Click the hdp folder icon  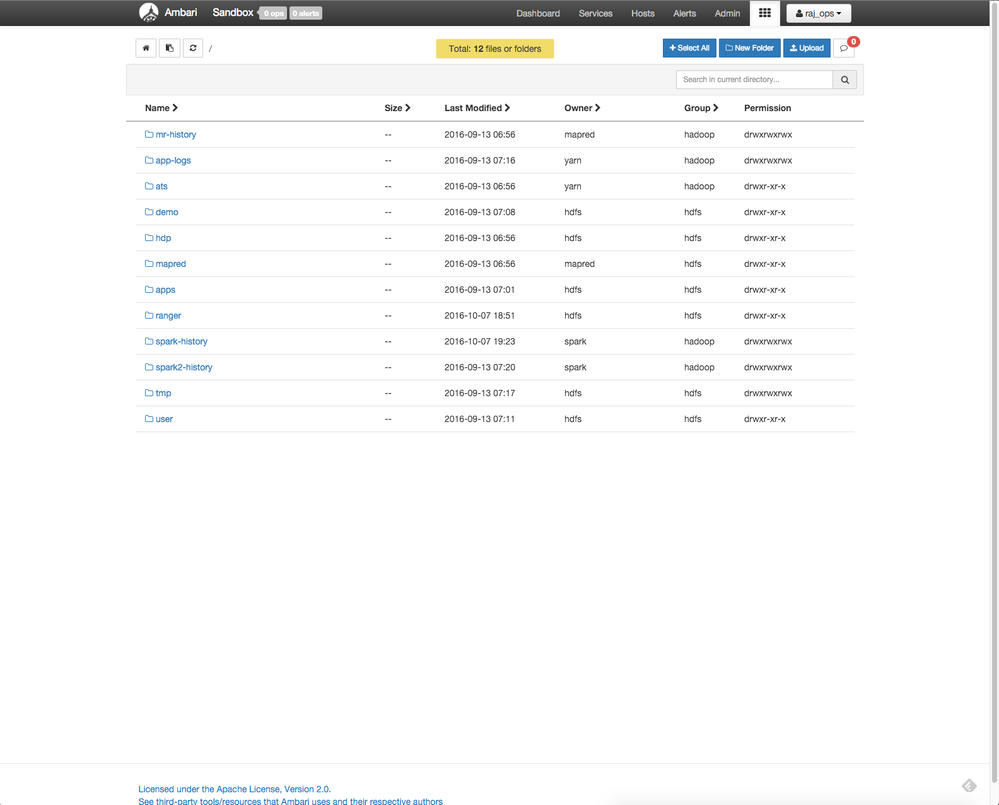click(148, 238)
